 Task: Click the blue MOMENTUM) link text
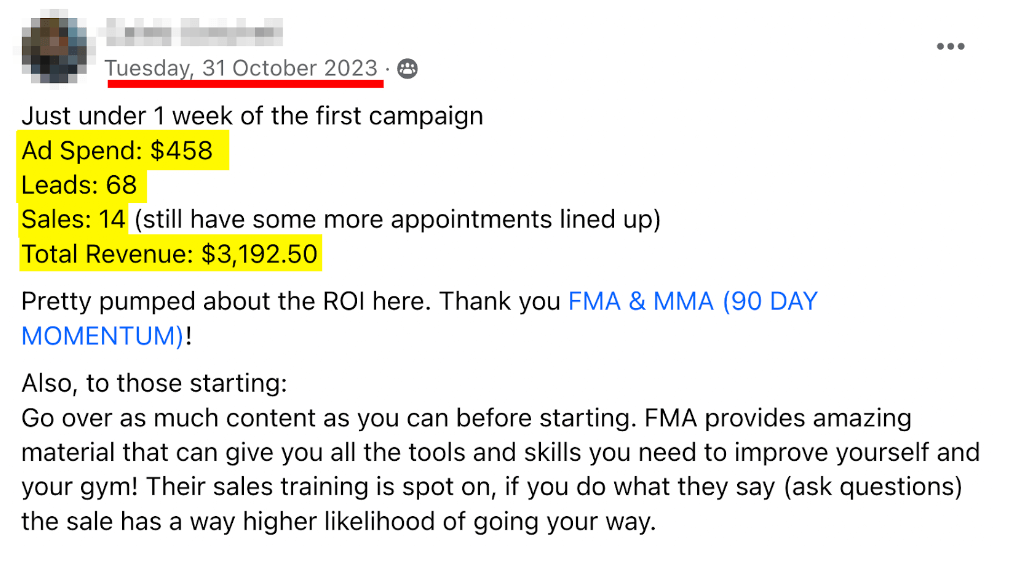pyautogui.click(x=103, y=336)
